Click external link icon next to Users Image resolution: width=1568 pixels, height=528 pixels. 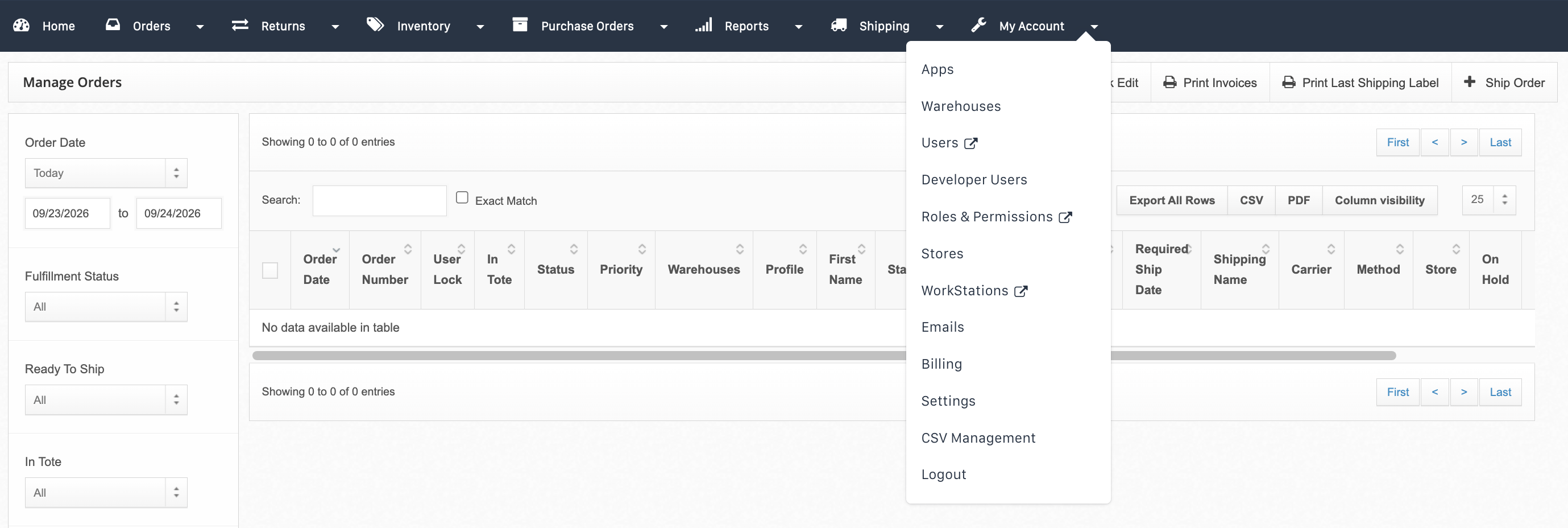tap(971, 143)
